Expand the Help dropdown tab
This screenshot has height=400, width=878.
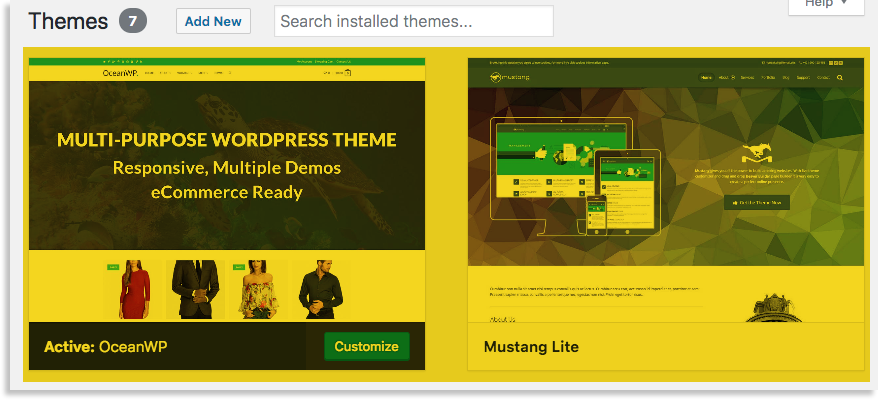(x=826, y=6)
